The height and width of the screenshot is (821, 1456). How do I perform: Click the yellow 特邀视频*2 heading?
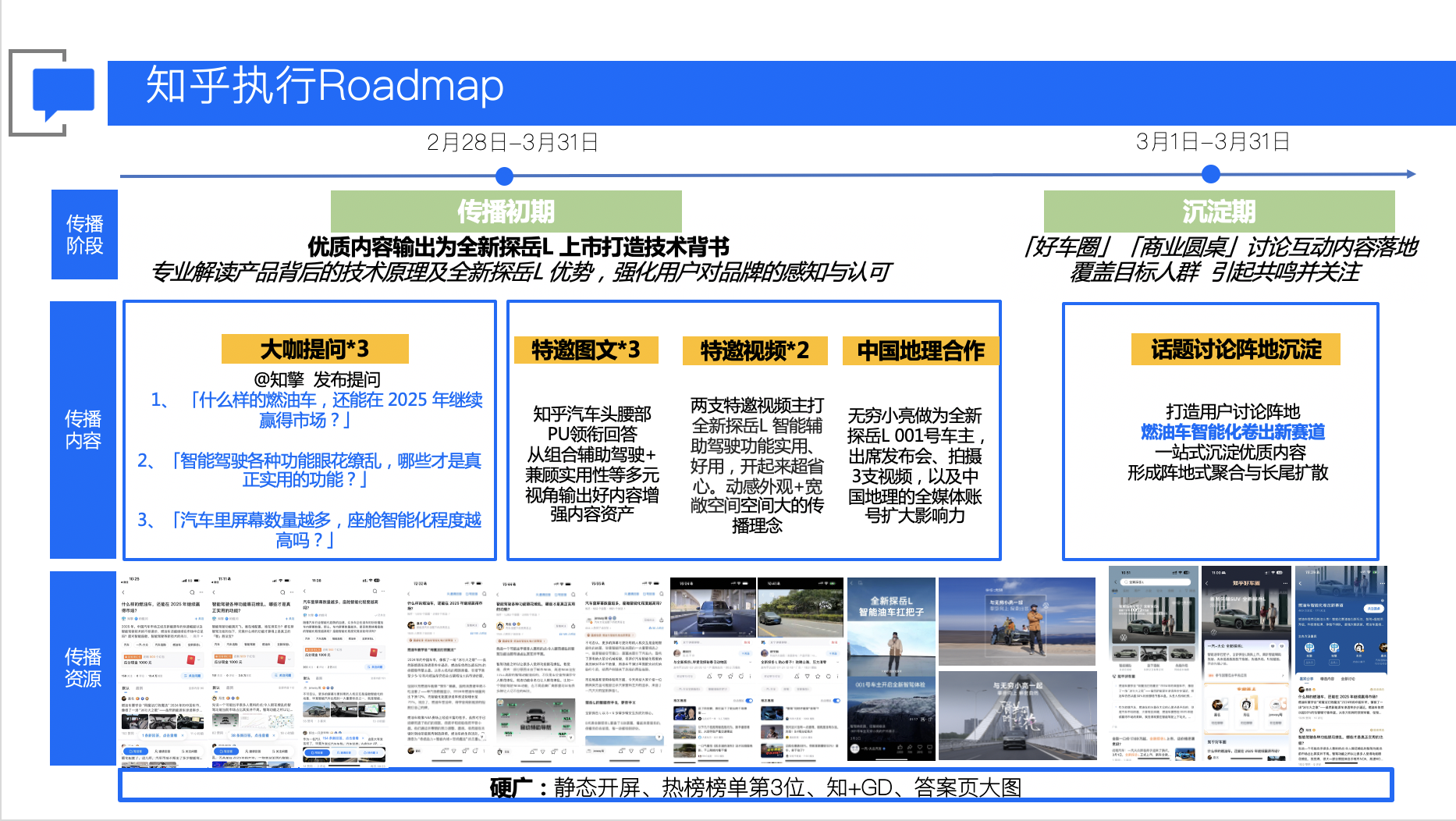[754, 351]
